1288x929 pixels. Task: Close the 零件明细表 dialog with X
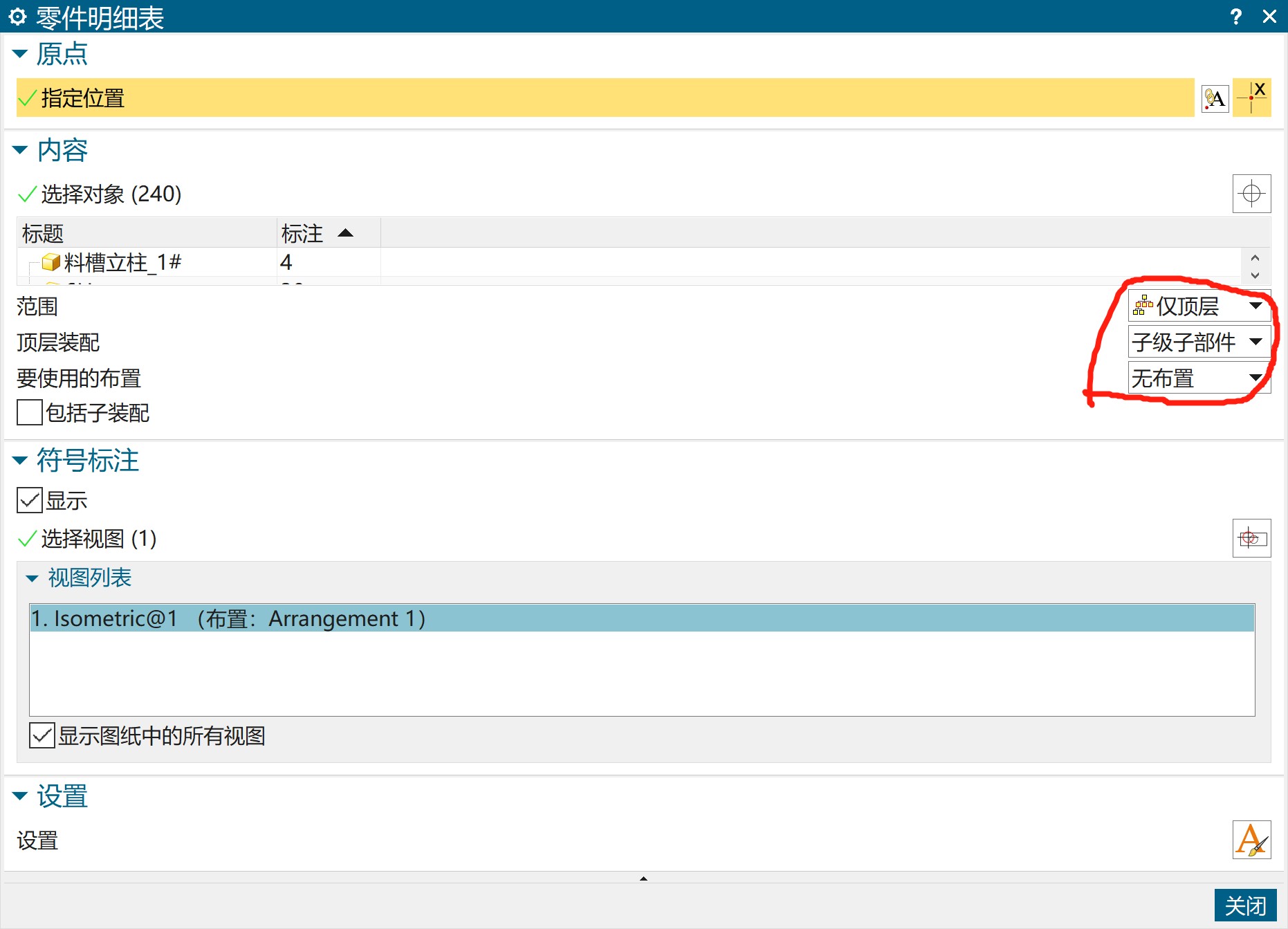(1269, 17)
